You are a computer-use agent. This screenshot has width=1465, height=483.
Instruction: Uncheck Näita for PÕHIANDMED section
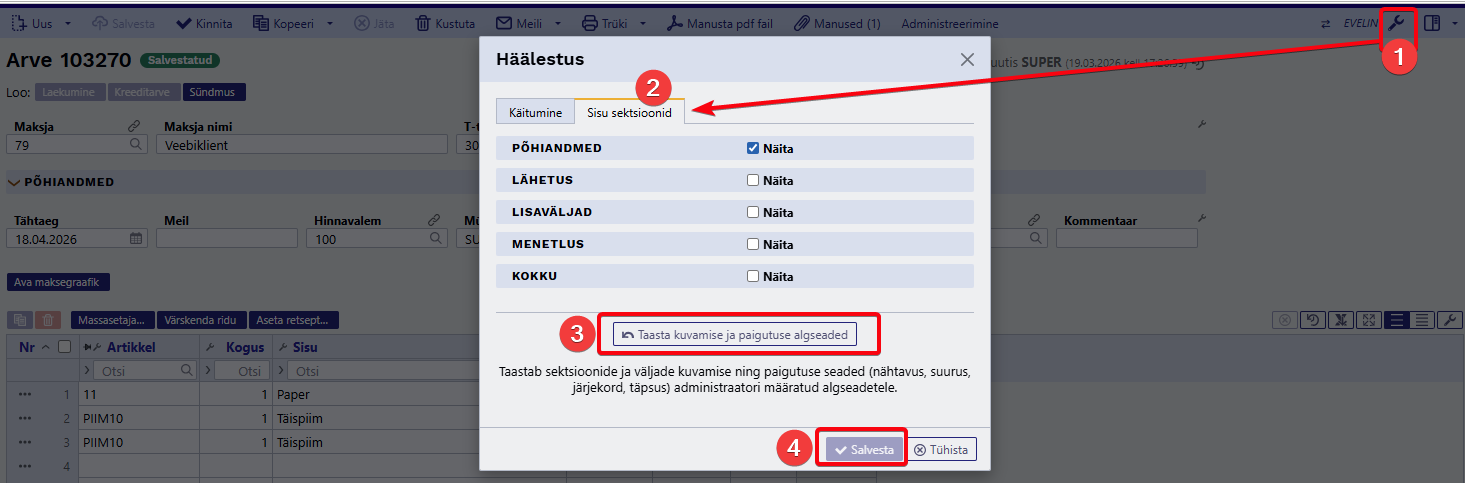click(753, 148)
